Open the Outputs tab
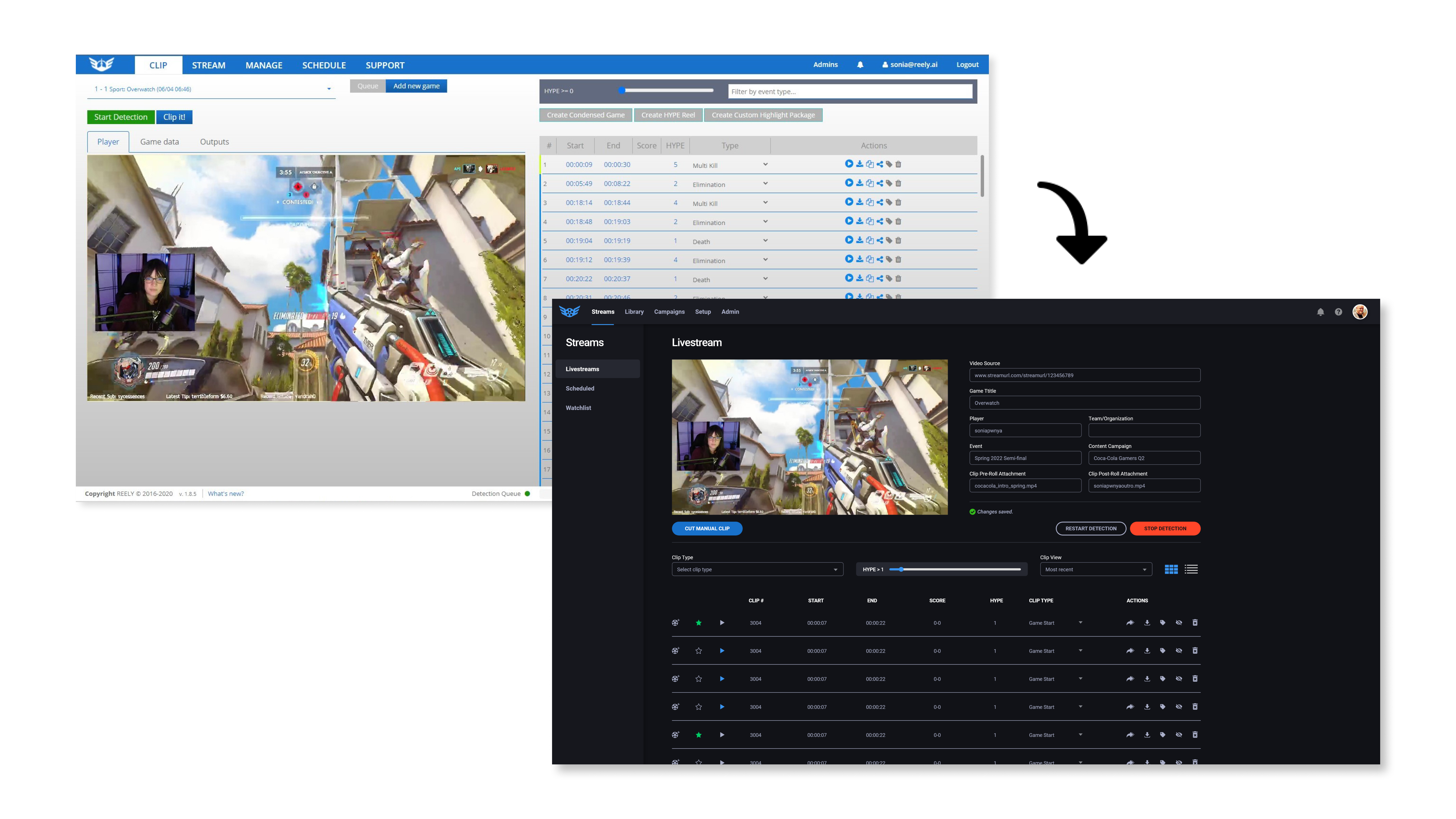 coord(214,142)
